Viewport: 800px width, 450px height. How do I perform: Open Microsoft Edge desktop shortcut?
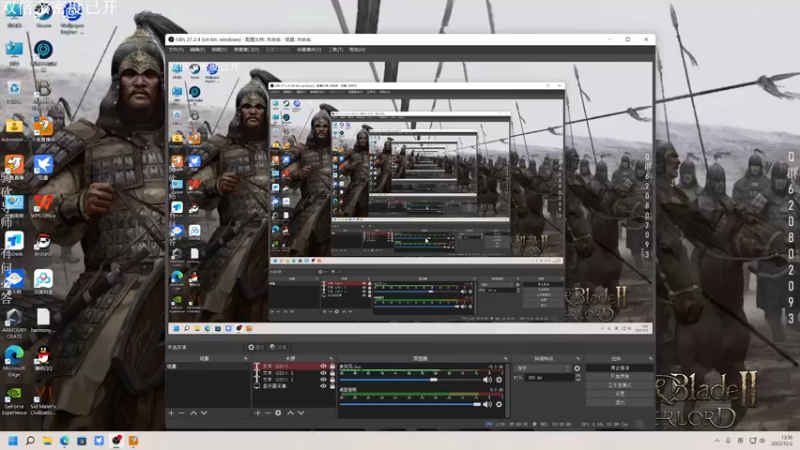coord(14,361)
